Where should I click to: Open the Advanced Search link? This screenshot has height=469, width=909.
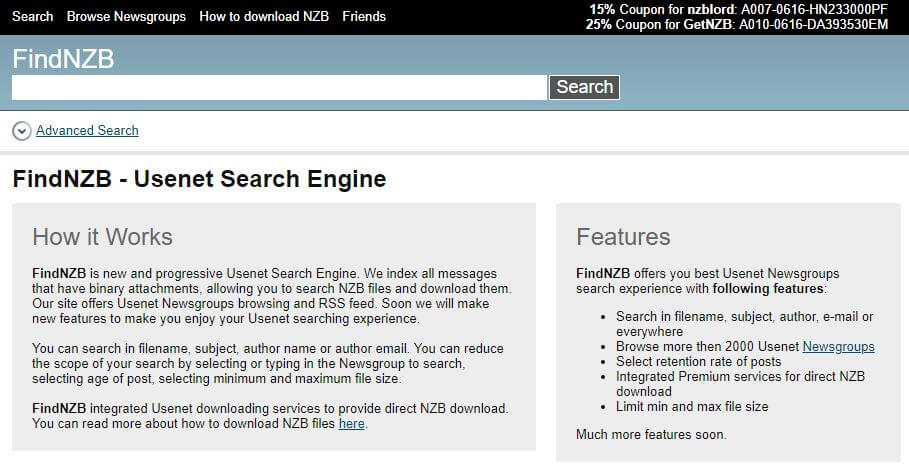[x=88, y=130]
